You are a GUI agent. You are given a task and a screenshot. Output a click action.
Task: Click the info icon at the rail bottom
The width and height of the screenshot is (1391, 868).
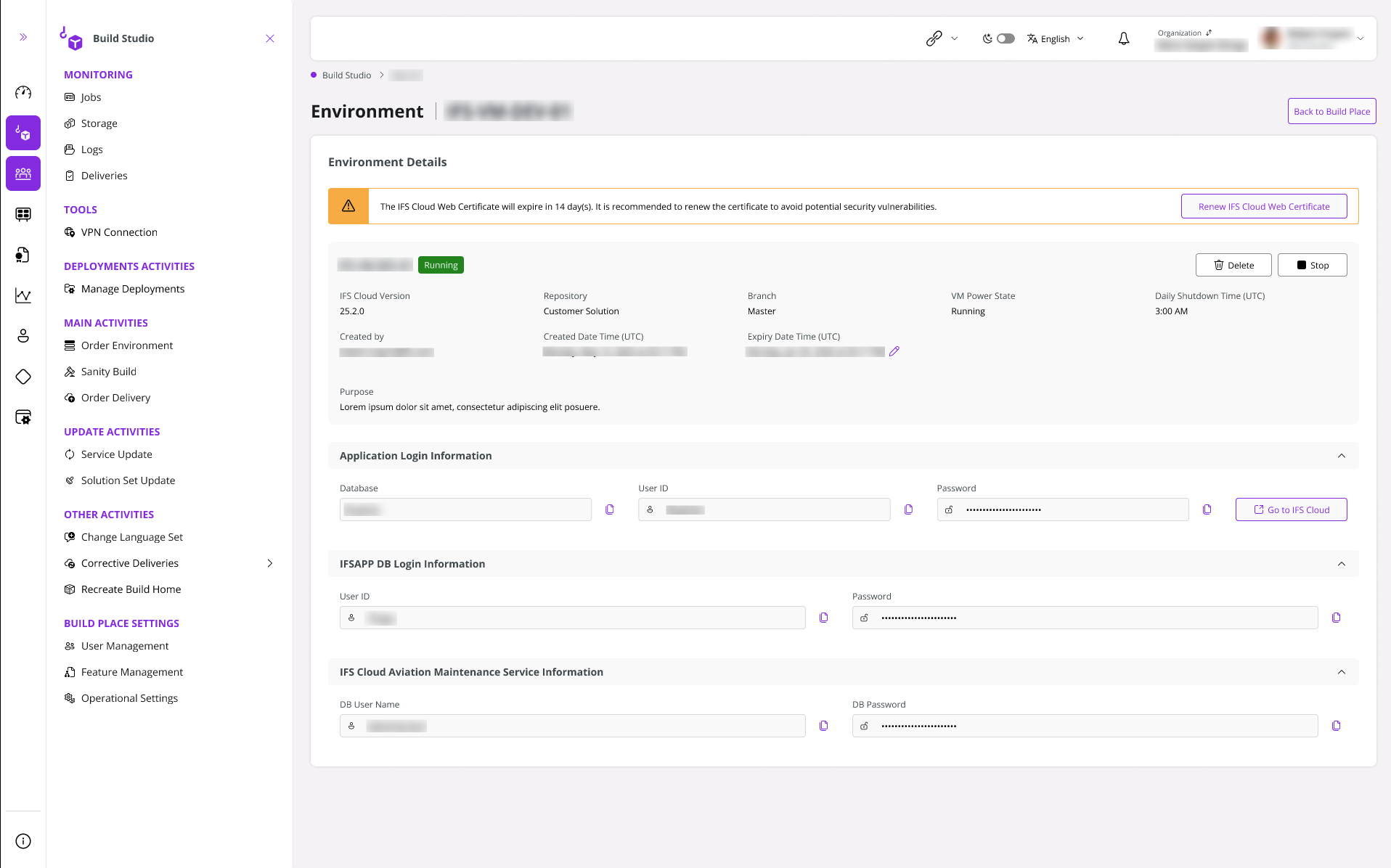point(23,841)
